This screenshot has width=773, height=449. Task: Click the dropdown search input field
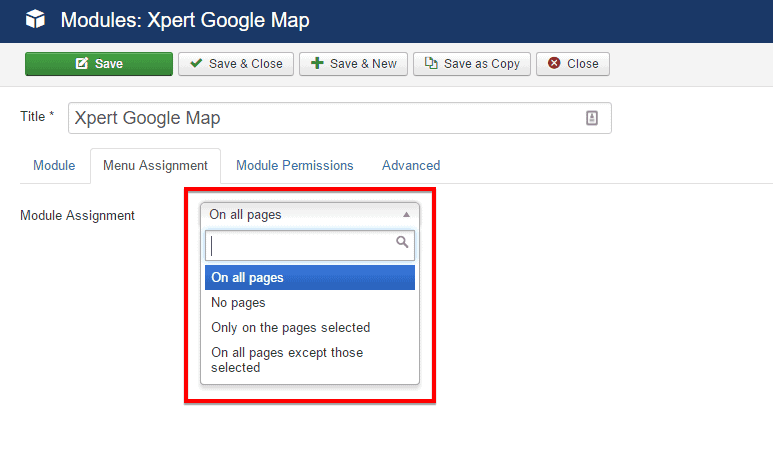tap(310, 245)
